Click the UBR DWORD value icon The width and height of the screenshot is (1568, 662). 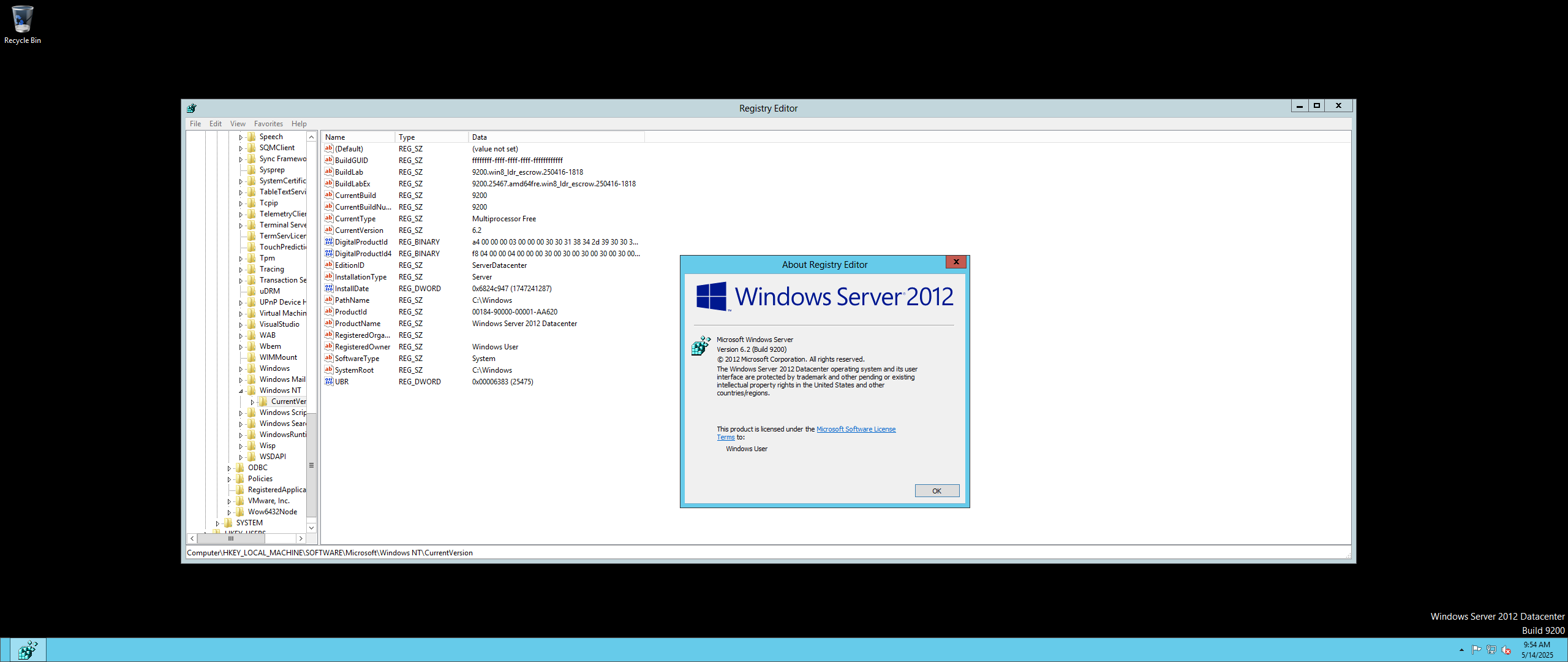pyautogui.click(x=329, y=382)
